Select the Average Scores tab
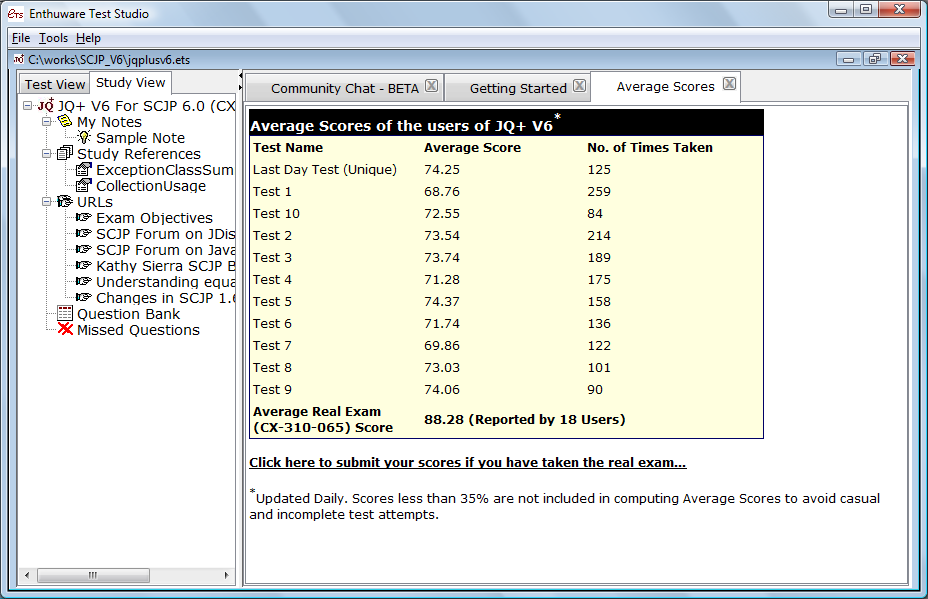Viewport: 928px width, 599px height. click(665, 86)
